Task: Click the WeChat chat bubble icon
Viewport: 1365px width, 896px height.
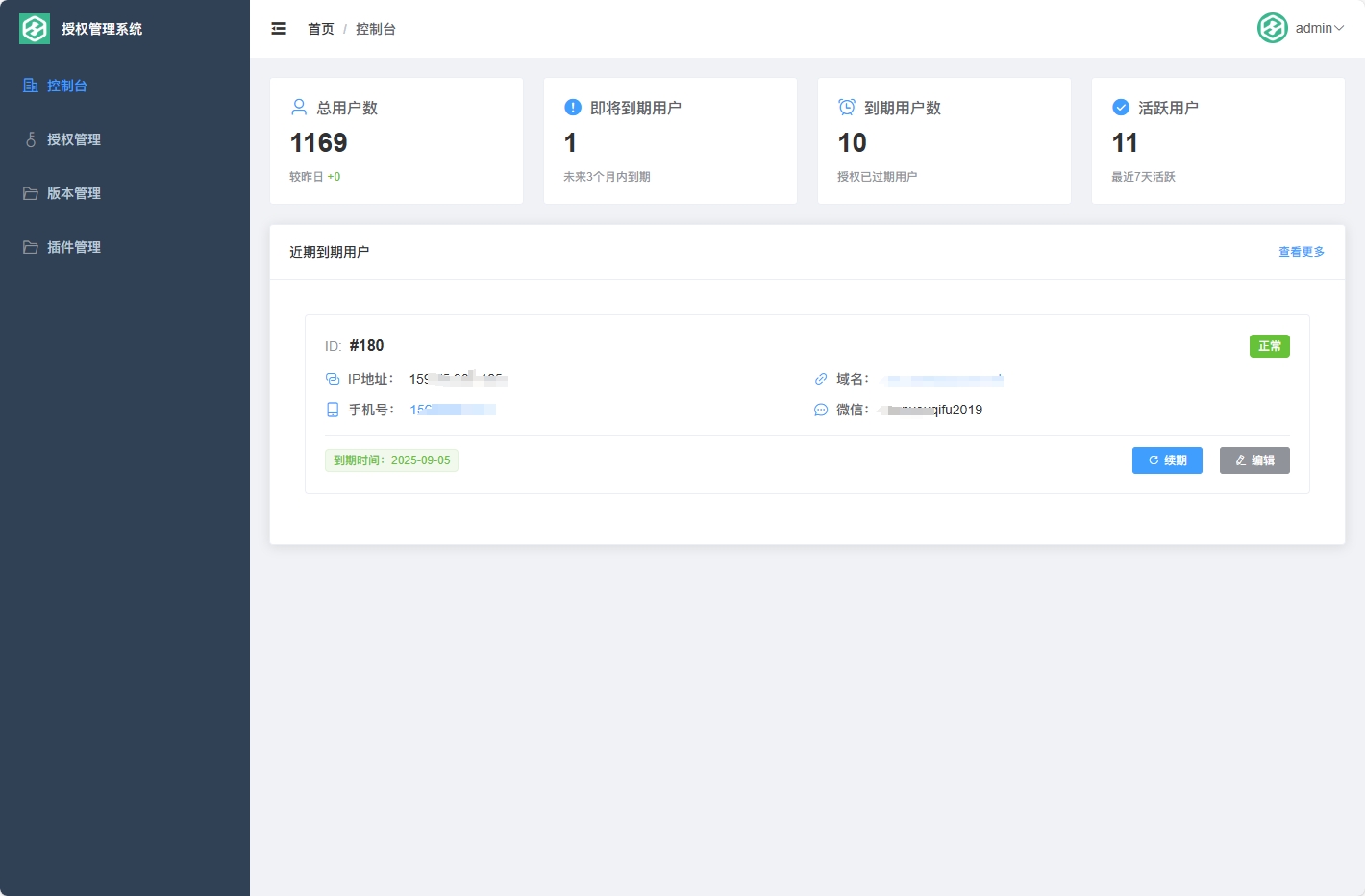Action: tap(821, 410)
